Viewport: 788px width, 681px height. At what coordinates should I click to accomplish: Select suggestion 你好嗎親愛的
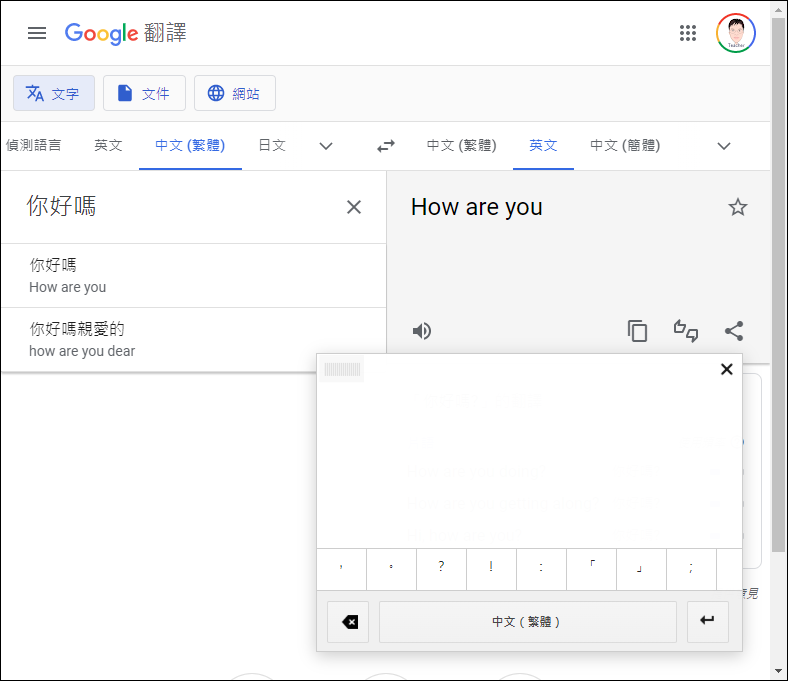tap(193, 340)
